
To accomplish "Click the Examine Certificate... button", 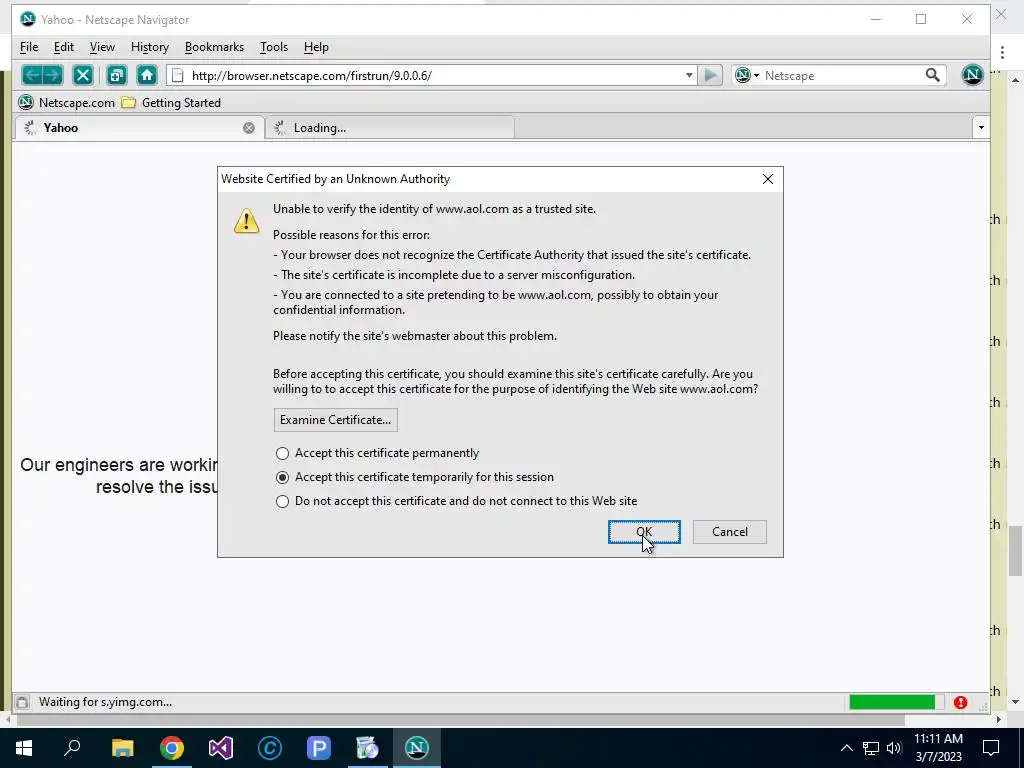I will click(x=336, y=420).
